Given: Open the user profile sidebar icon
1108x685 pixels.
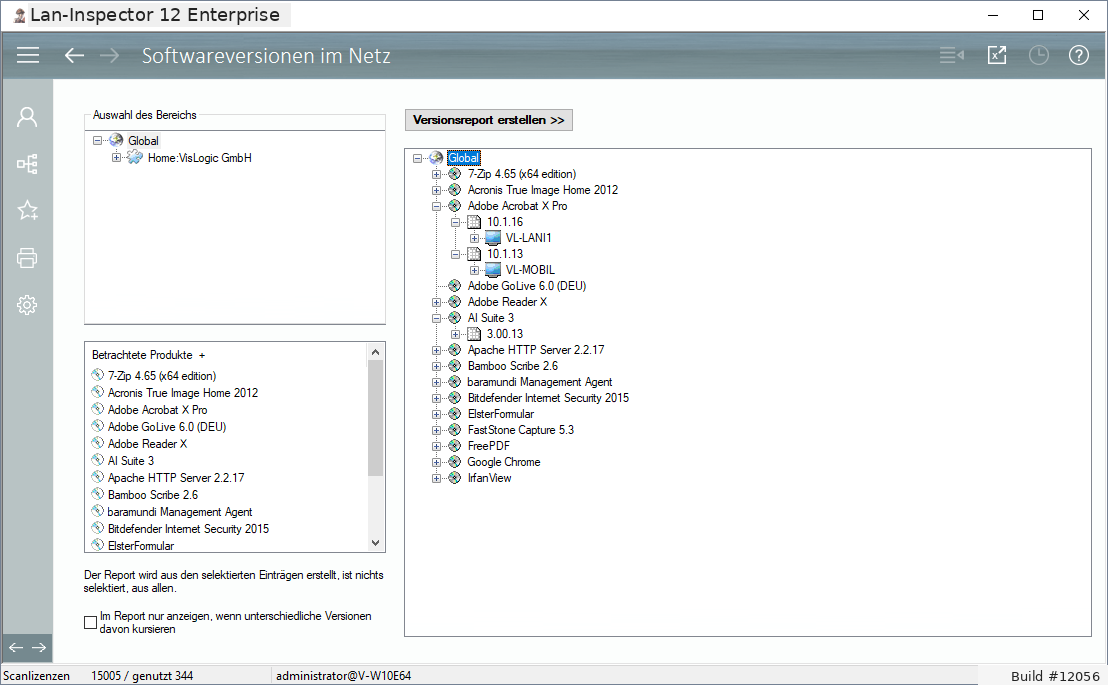Looking at the screenshot, I should (27, 117).
